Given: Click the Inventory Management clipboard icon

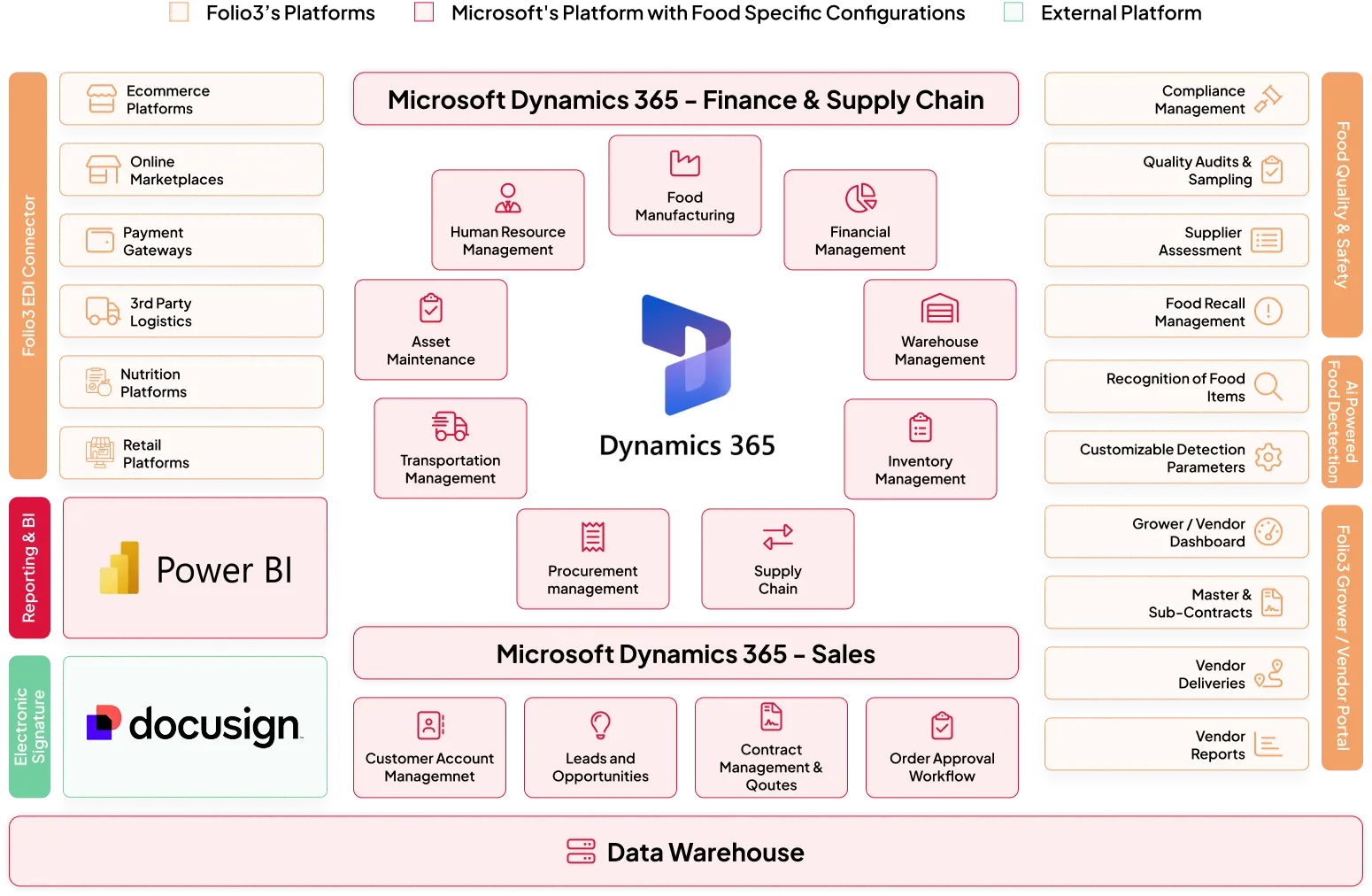Looking at the screenshot, I should click(x=921, y=428).
